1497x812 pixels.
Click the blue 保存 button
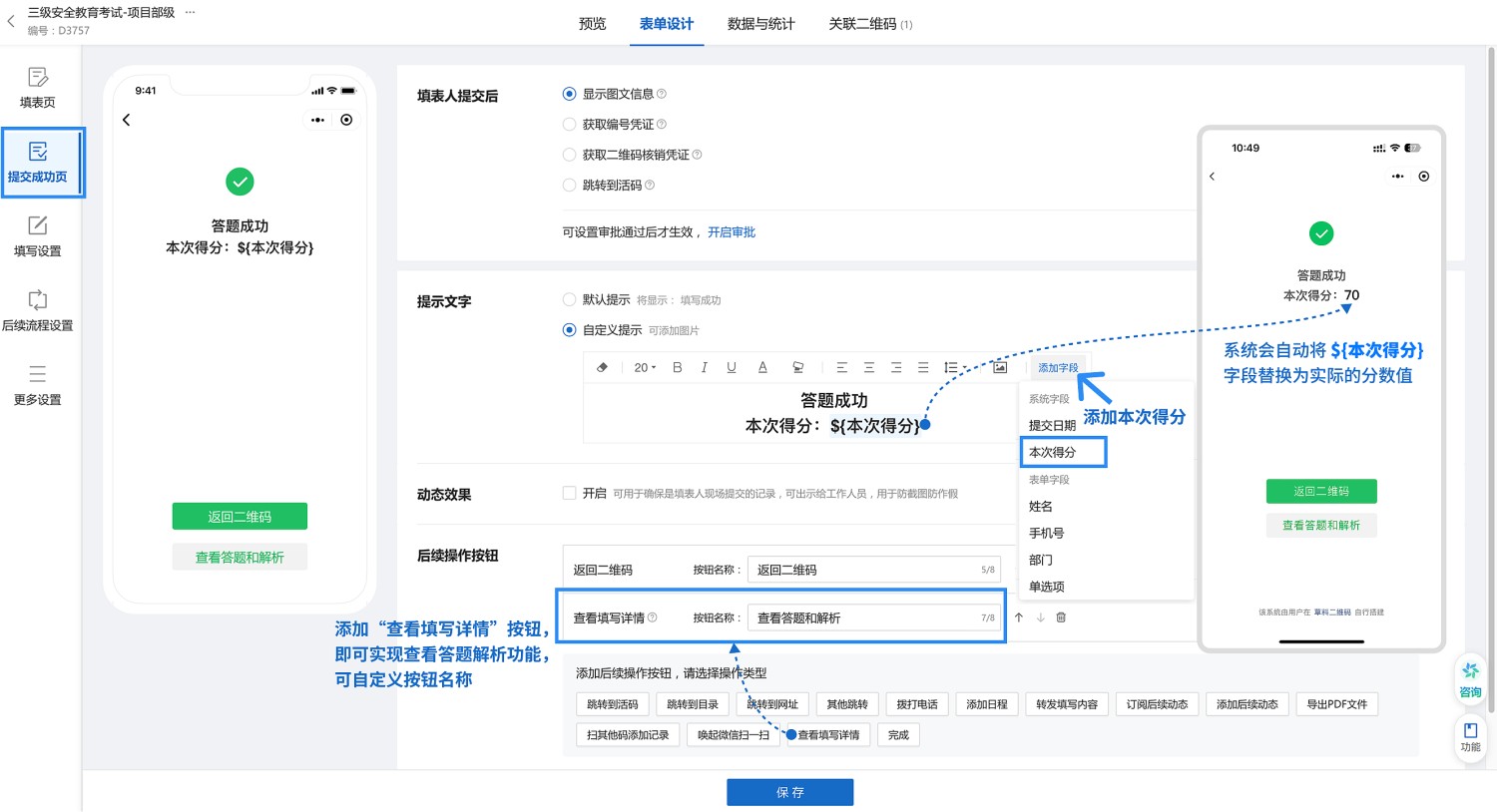point(789,792)
